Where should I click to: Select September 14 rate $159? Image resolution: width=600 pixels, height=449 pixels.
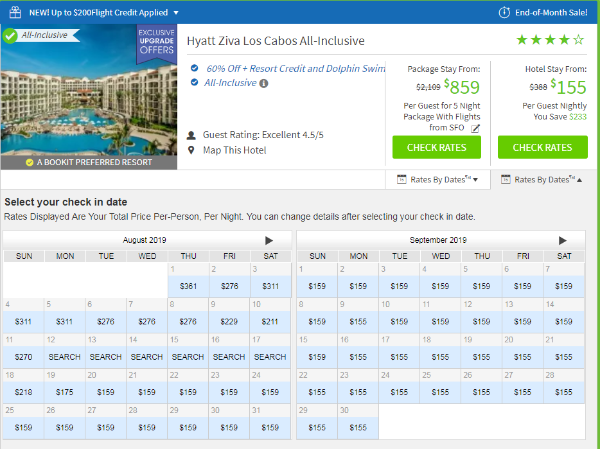click(564, 322)
